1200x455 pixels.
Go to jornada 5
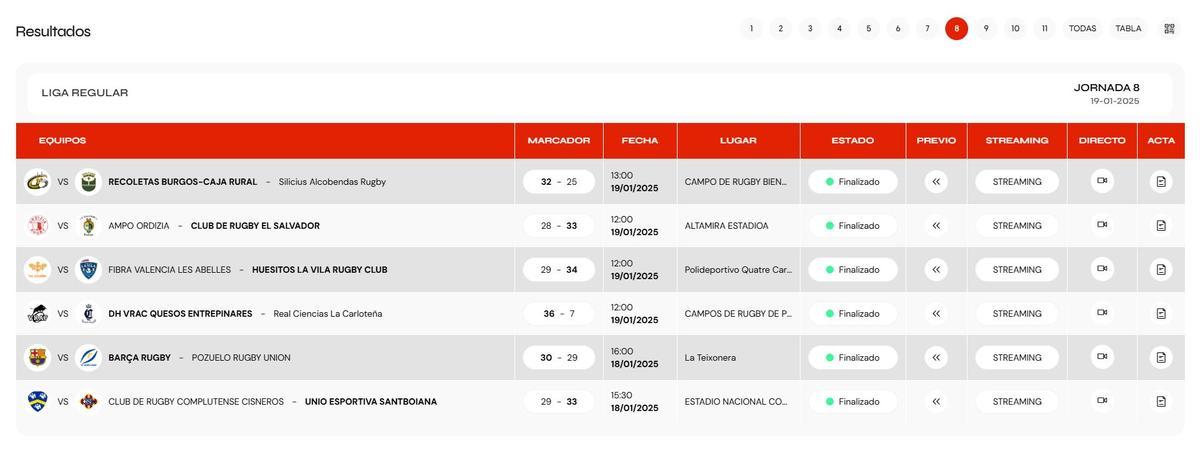[869, 29]
